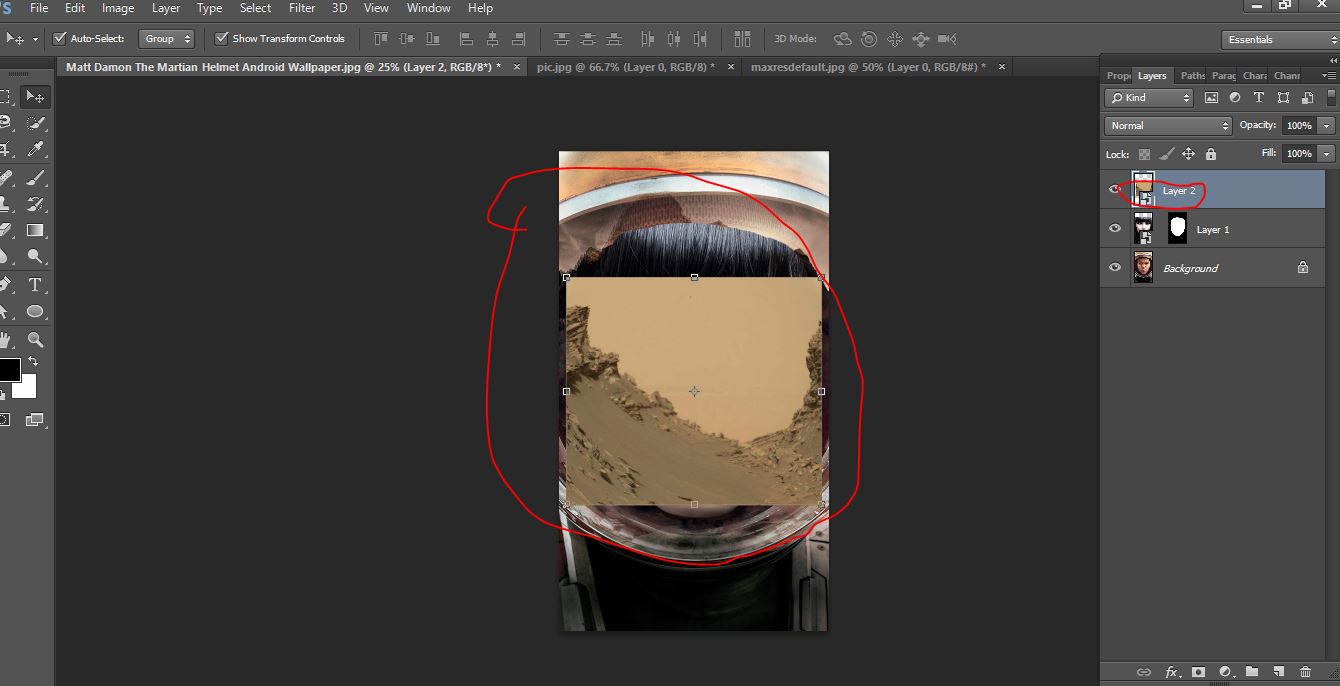This screenshot has height=686, width=1340.
Task: Expand the Opacity slider arrow
Action: 1326,126
